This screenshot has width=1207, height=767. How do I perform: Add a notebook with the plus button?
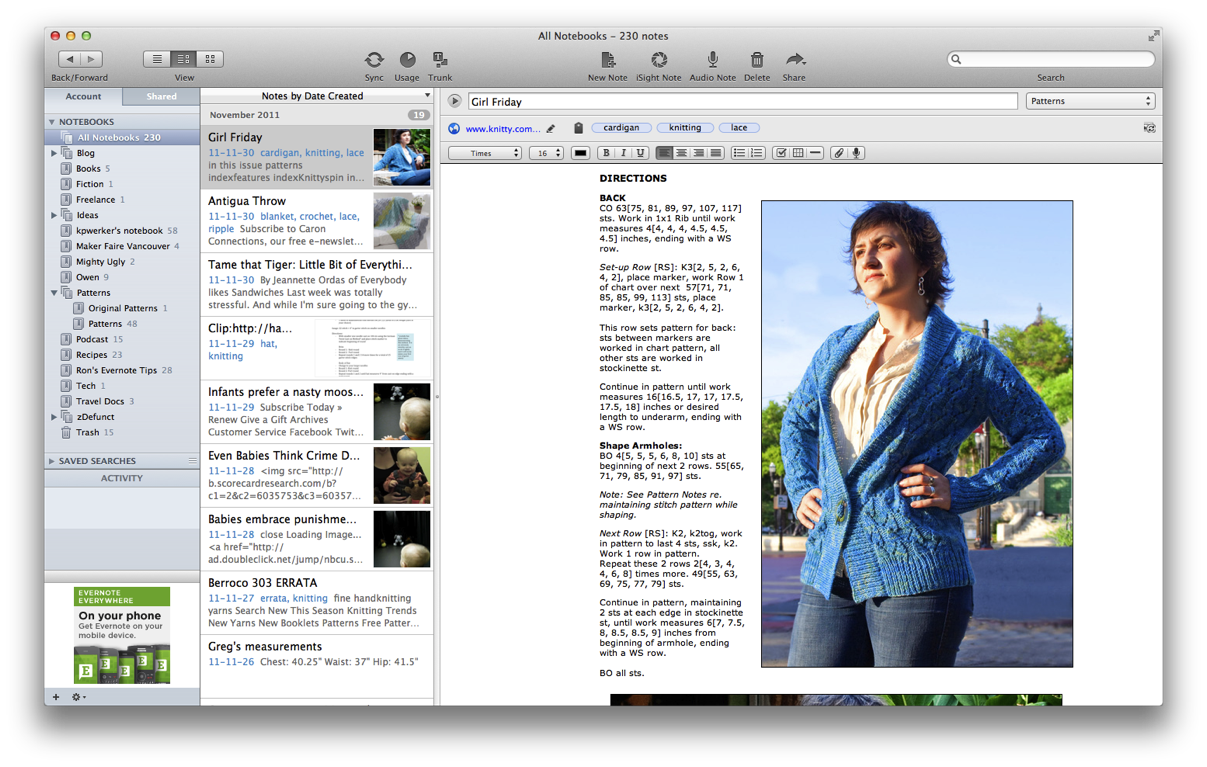pyautogui.click(x=56, y=697)
